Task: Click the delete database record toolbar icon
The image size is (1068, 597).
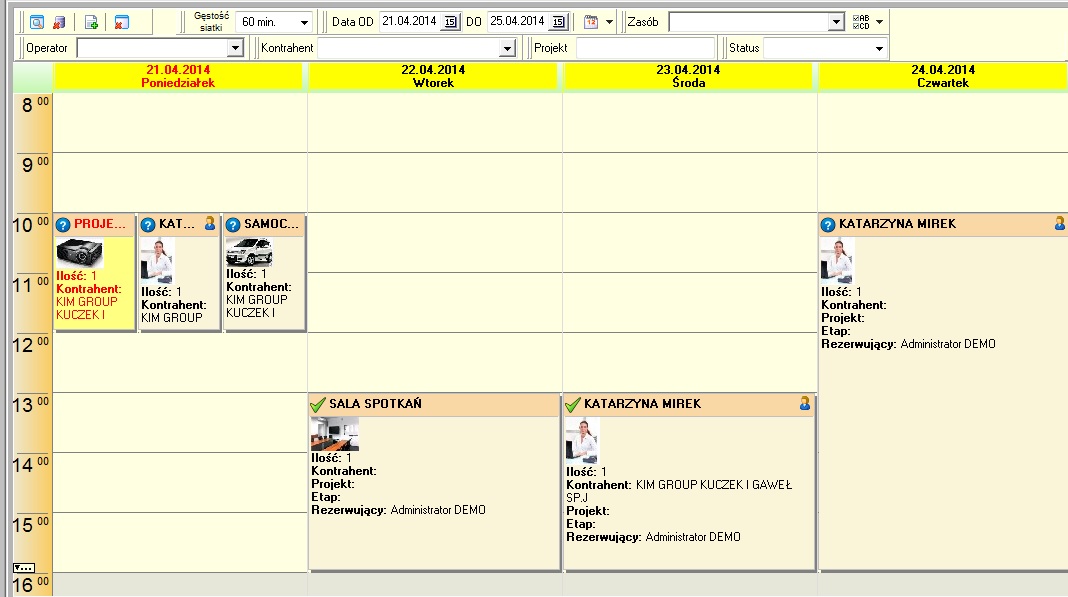Action: click(x=59, y=22)
